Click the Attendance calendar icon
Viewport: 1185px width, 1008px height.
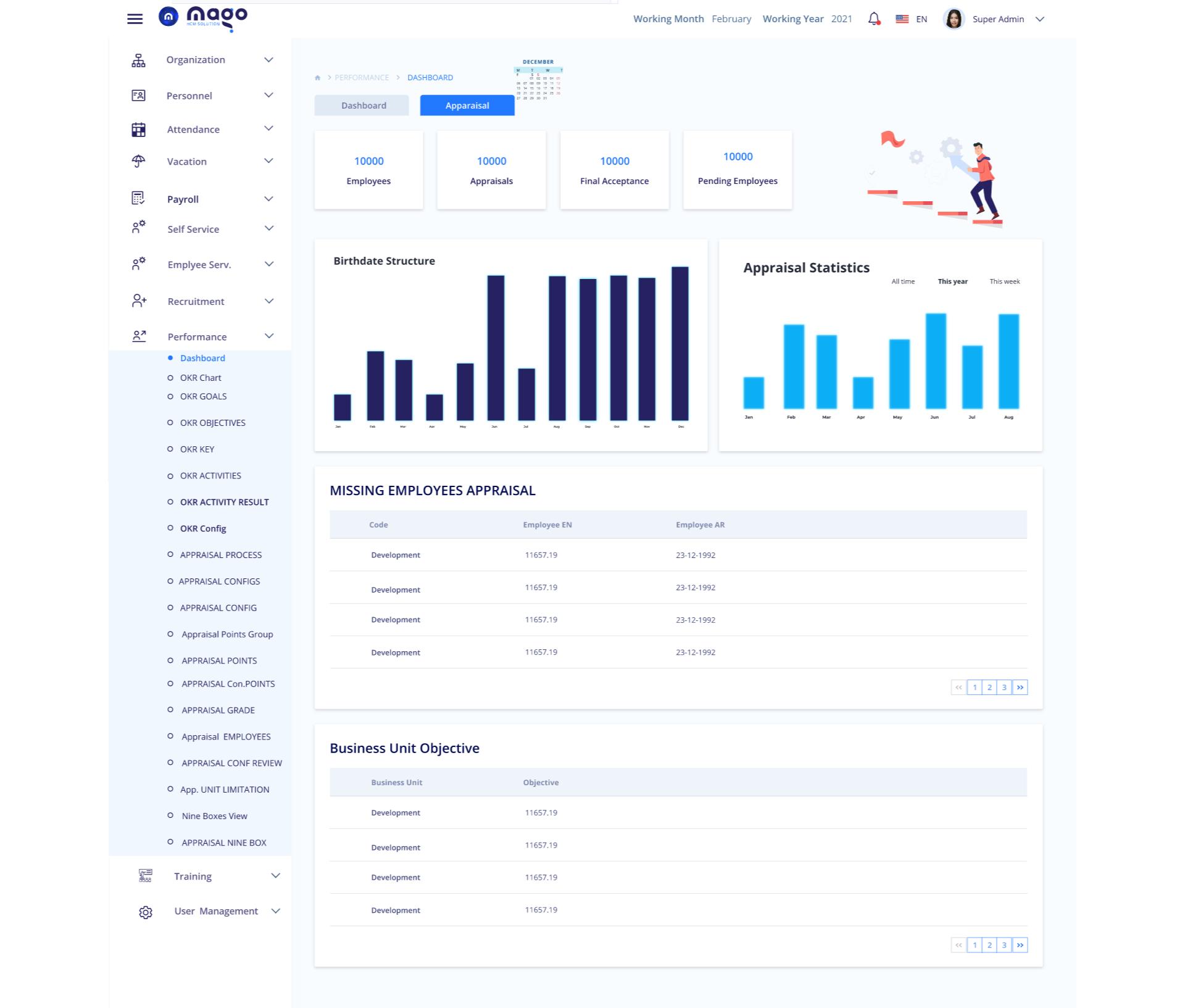(139, 129)
